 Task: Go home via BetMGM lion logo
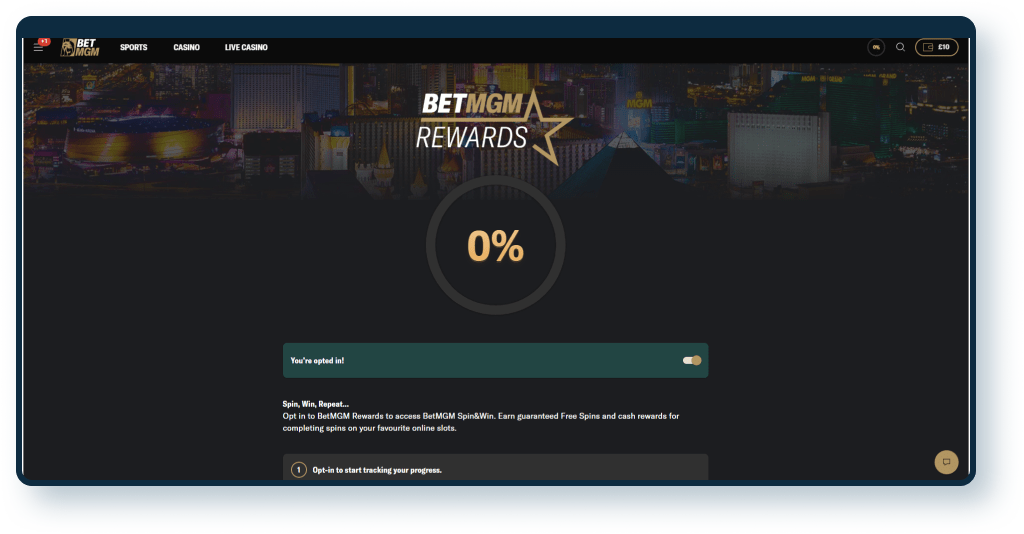click(80, 47)
